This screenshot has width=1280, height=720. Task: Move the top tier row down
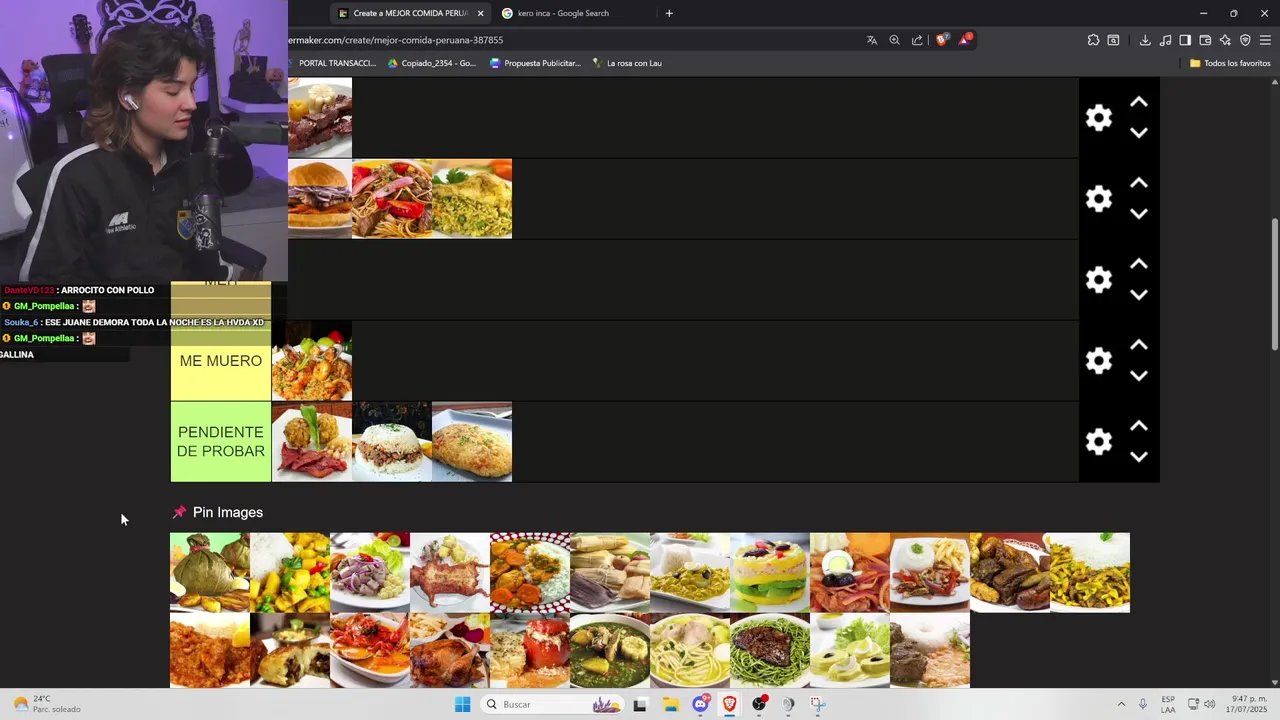[1138, 133]
